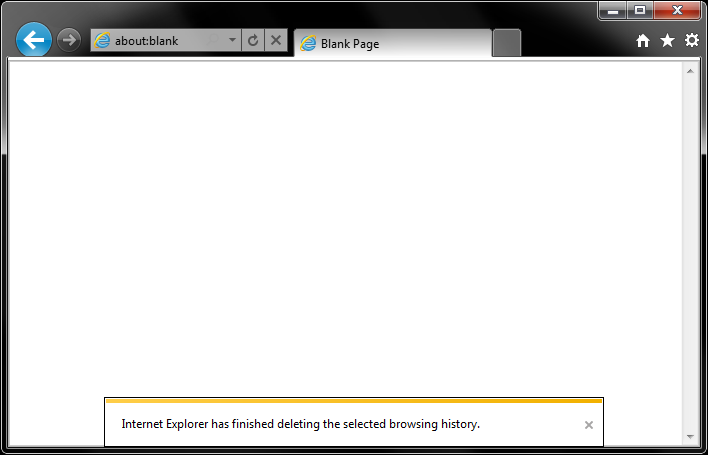Minimize the Internet Explorer window
The height and width of the screenshot is (455, 708).
(613, 10)
